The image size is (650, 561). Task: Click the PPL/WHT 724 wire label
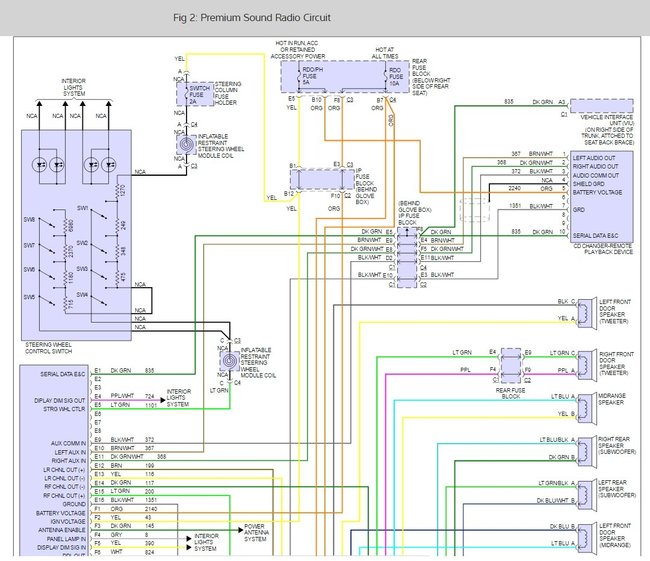[132, 396]
